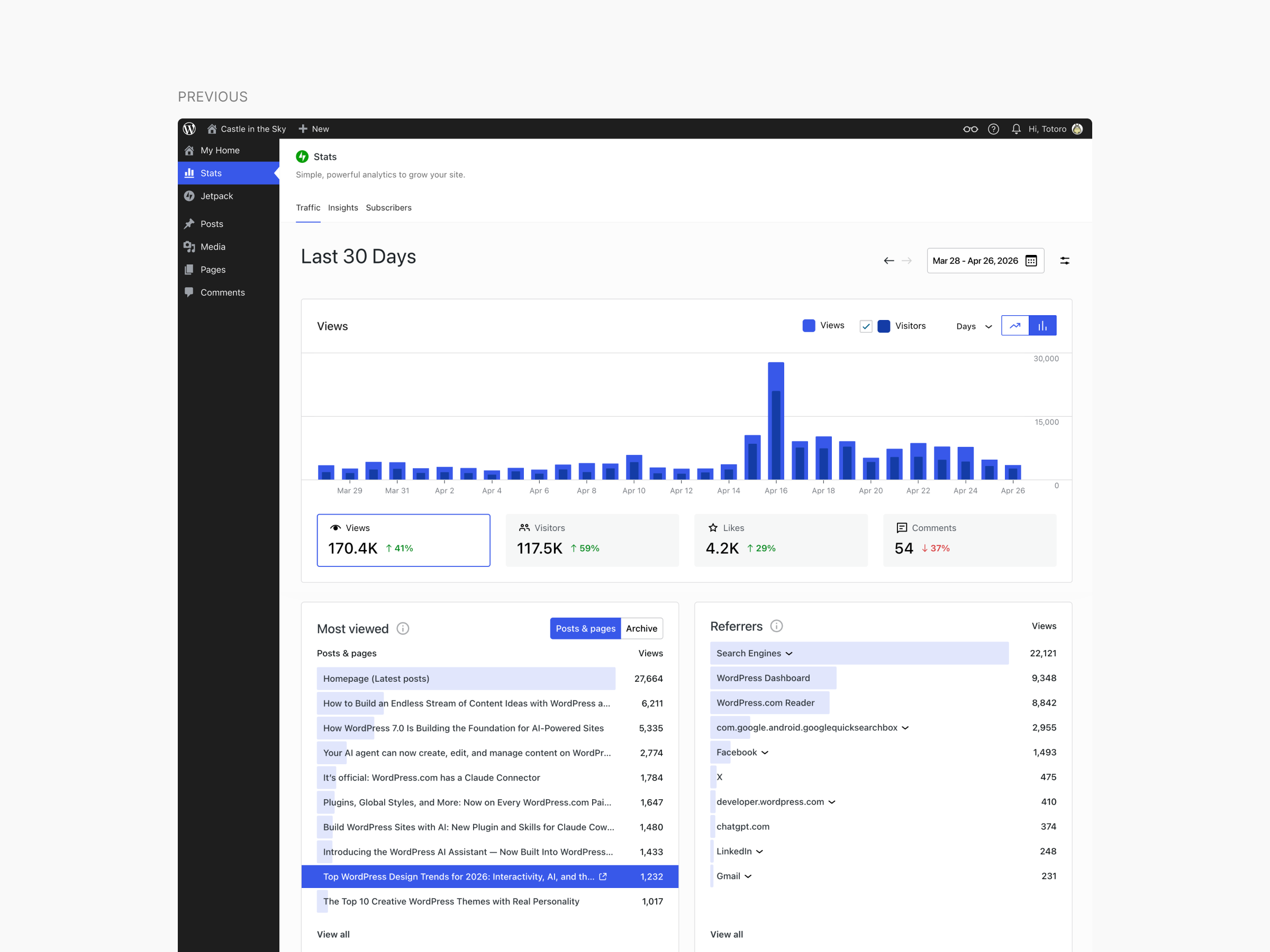Open the Reader glasses icon
Viewport: 1270px width, 952px height.
pos(970,129)
